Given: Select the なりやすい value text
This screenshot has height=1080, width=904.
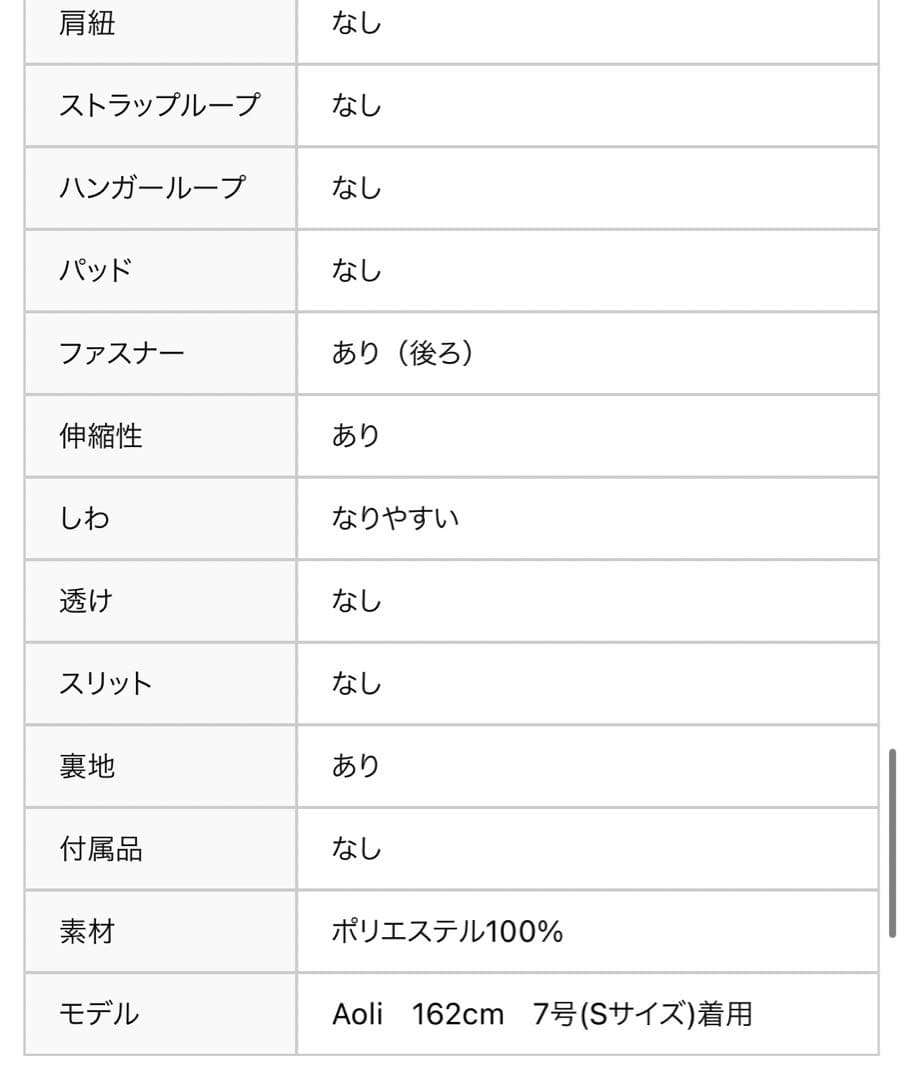Looking at the screenshot, I should tap(396, 518).
